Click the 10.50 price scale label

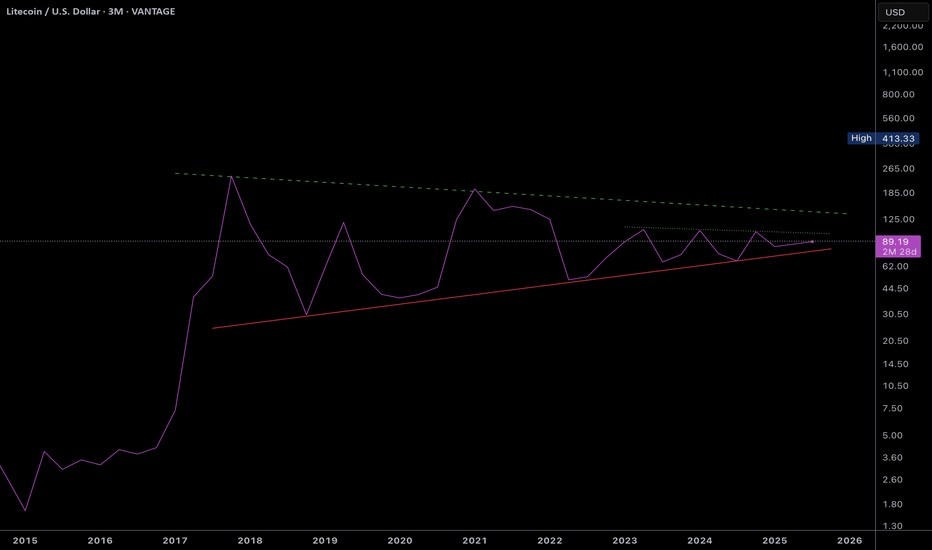pyautogui.click(x=895, y=386)
